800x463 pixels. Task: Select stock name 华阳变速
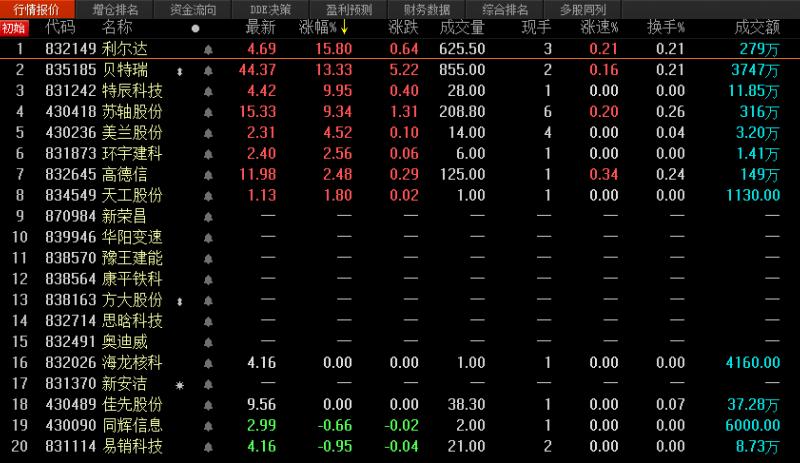[132, 237]
